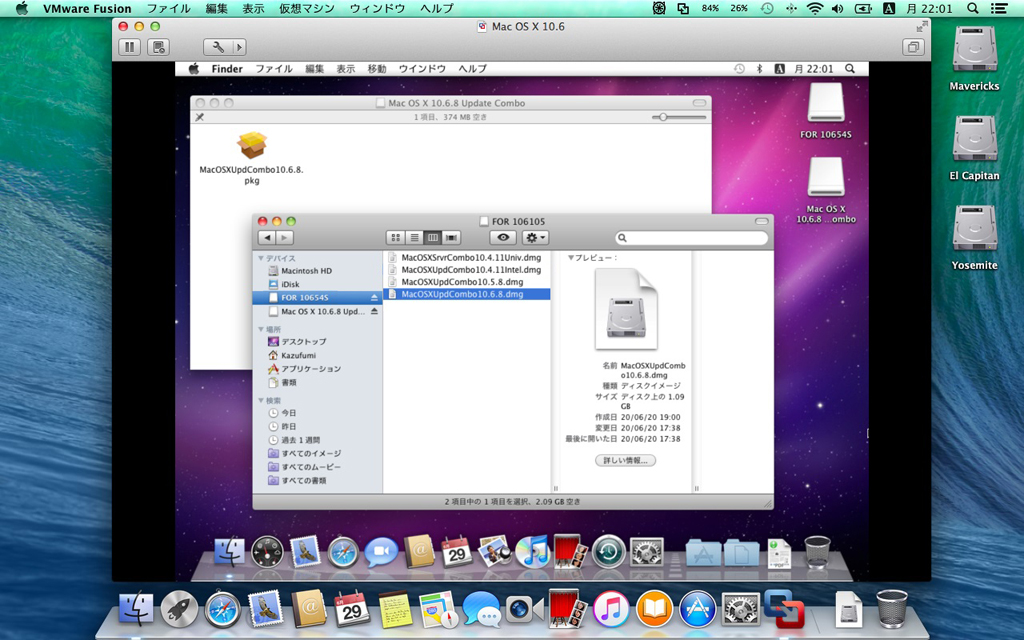This screenshot has width=1024, height=640.
Task: Select column view in FOR 106105 window
Action: coord(432,238)
